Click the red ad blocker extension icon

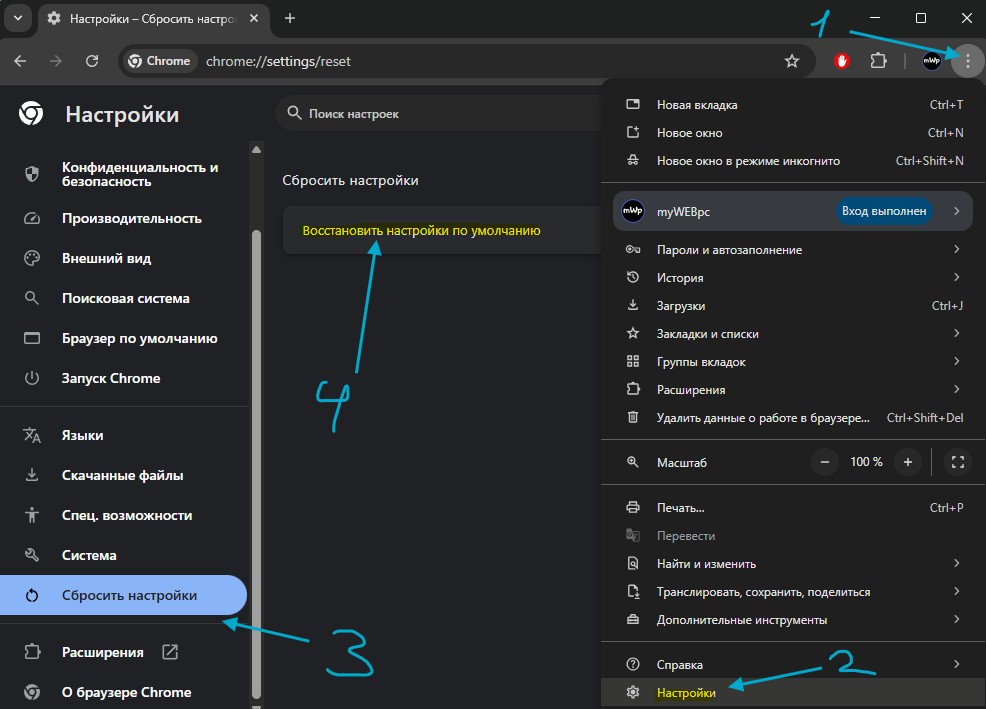point(842,61)
